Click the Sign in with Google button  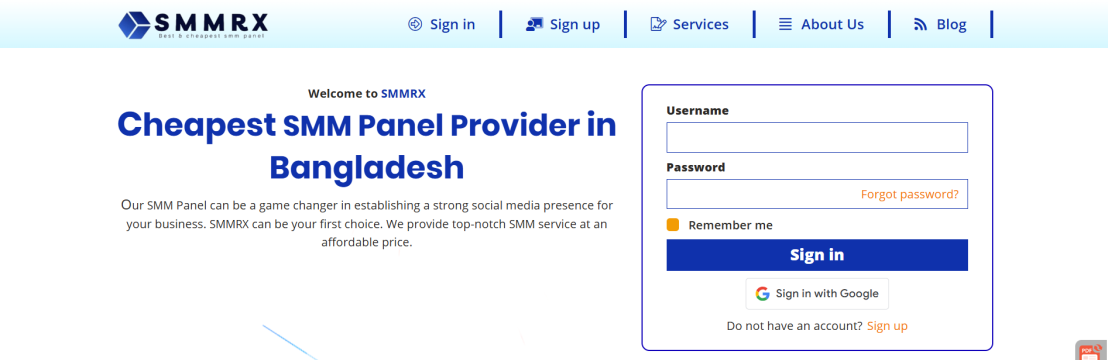817,294
